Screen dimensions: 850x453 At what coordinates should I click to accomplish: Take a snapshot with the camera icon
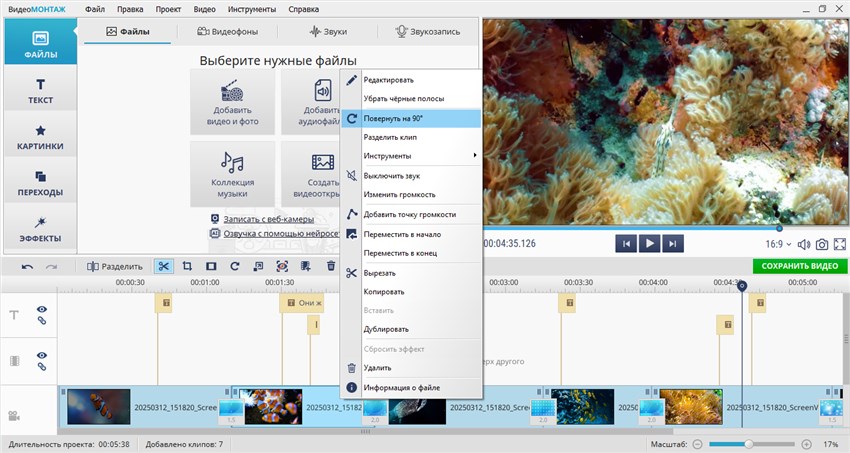point(821,244)
